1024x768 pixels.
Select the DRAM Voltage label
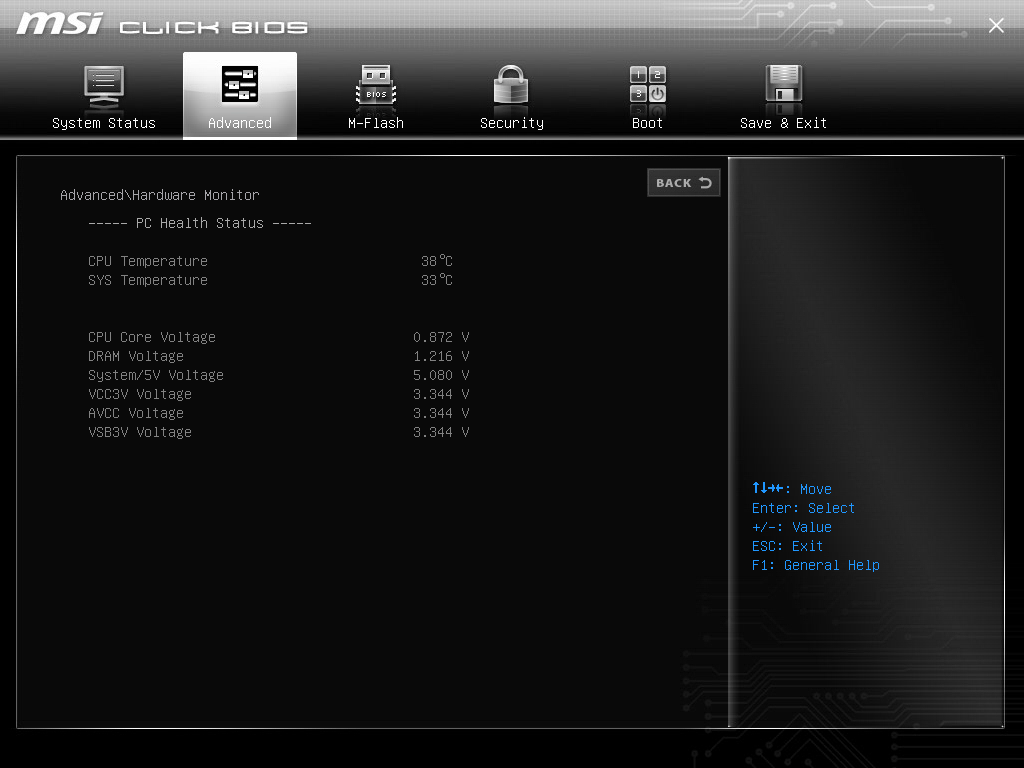pyautogui.click(x=136, y=356)
